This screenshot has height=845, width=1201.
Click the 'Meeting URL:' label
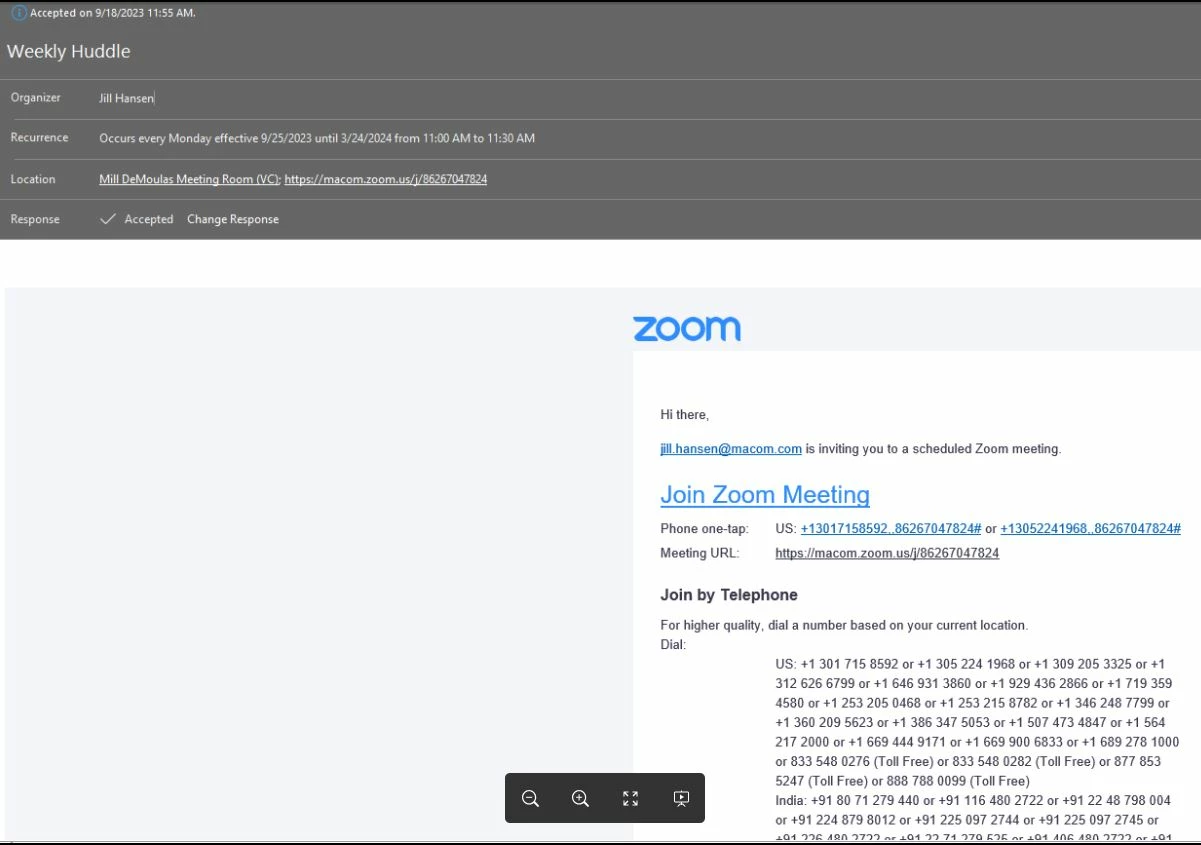700,553
